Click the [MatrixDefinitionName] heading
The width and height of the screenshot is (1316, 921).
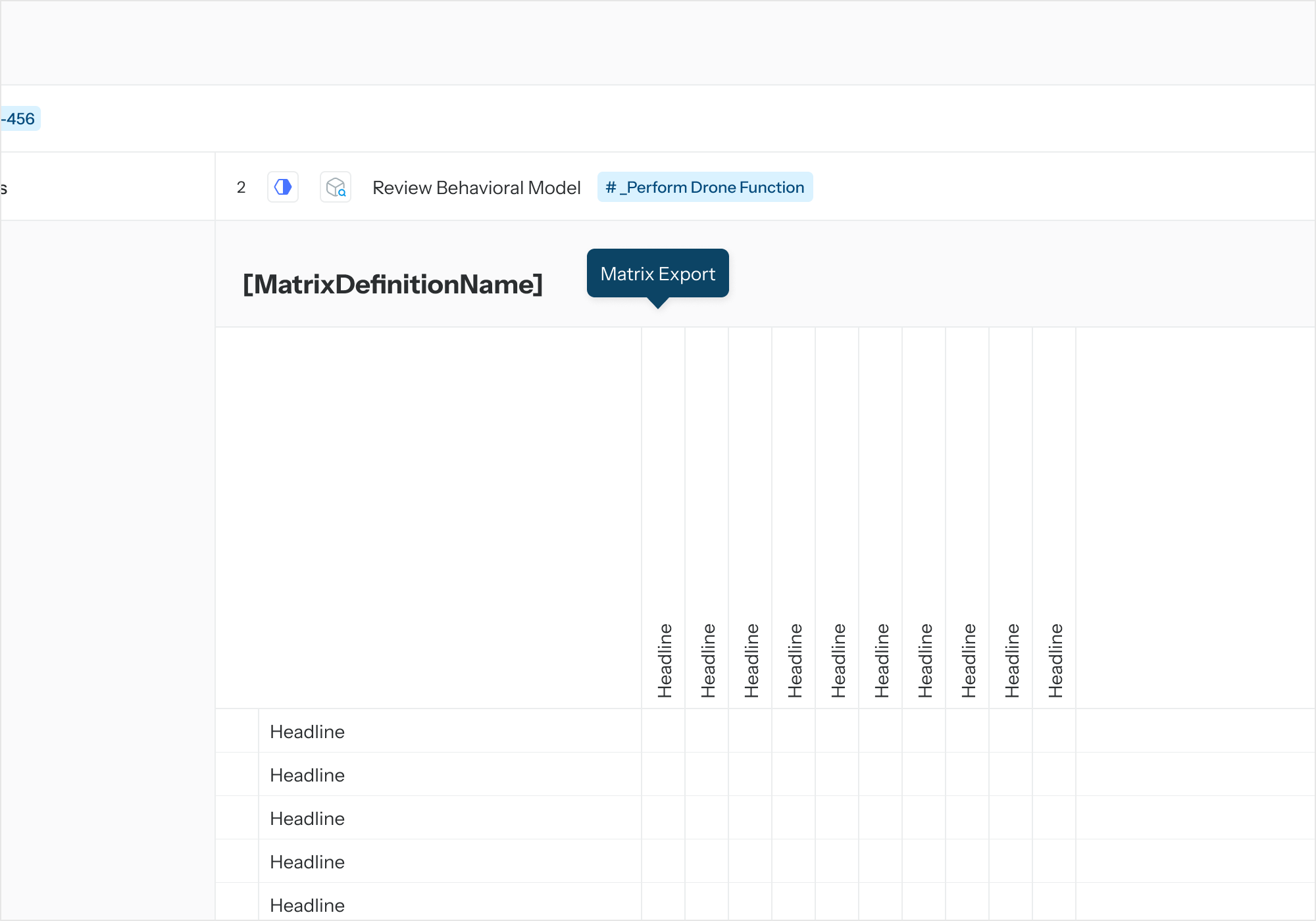coord(393,284)
